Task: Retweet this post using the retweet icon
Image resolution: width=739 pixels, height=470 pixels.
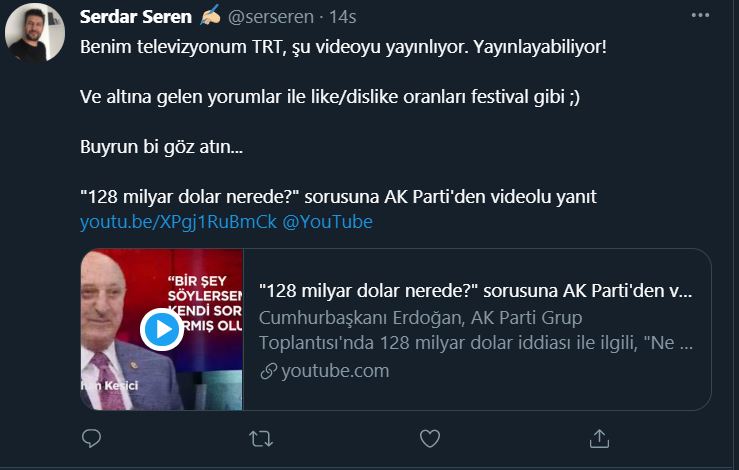Action: [261, 438]
